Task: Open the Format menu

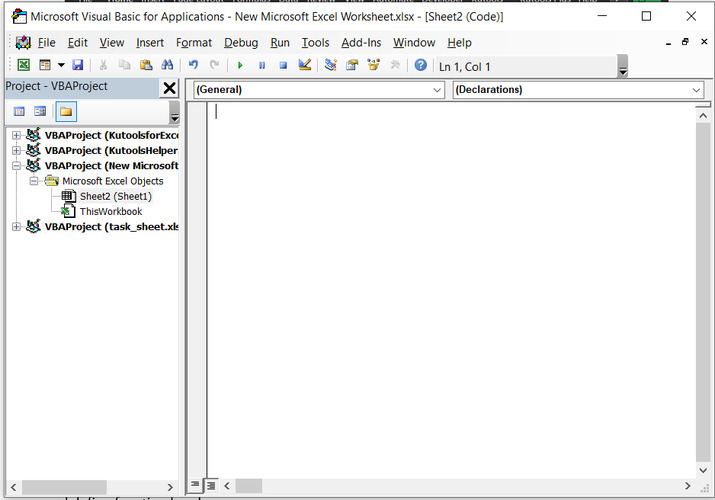Action: [194, 43]
